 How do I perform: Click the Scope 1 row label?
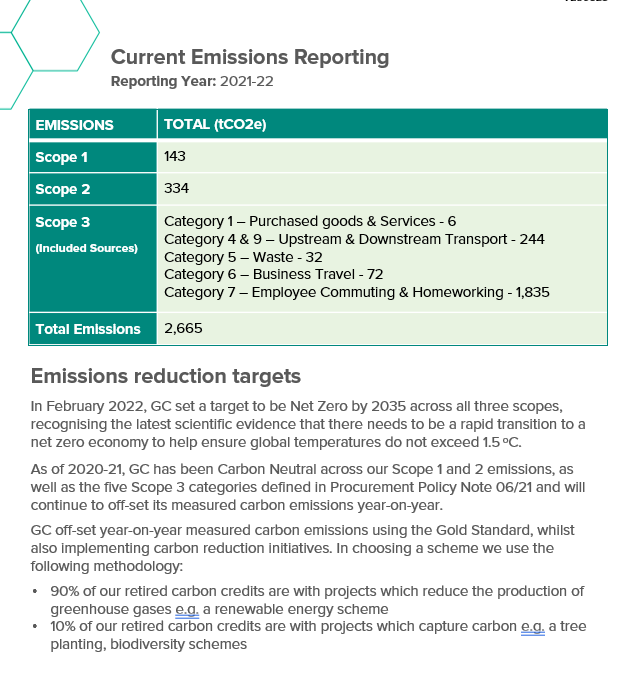(62, 157)
